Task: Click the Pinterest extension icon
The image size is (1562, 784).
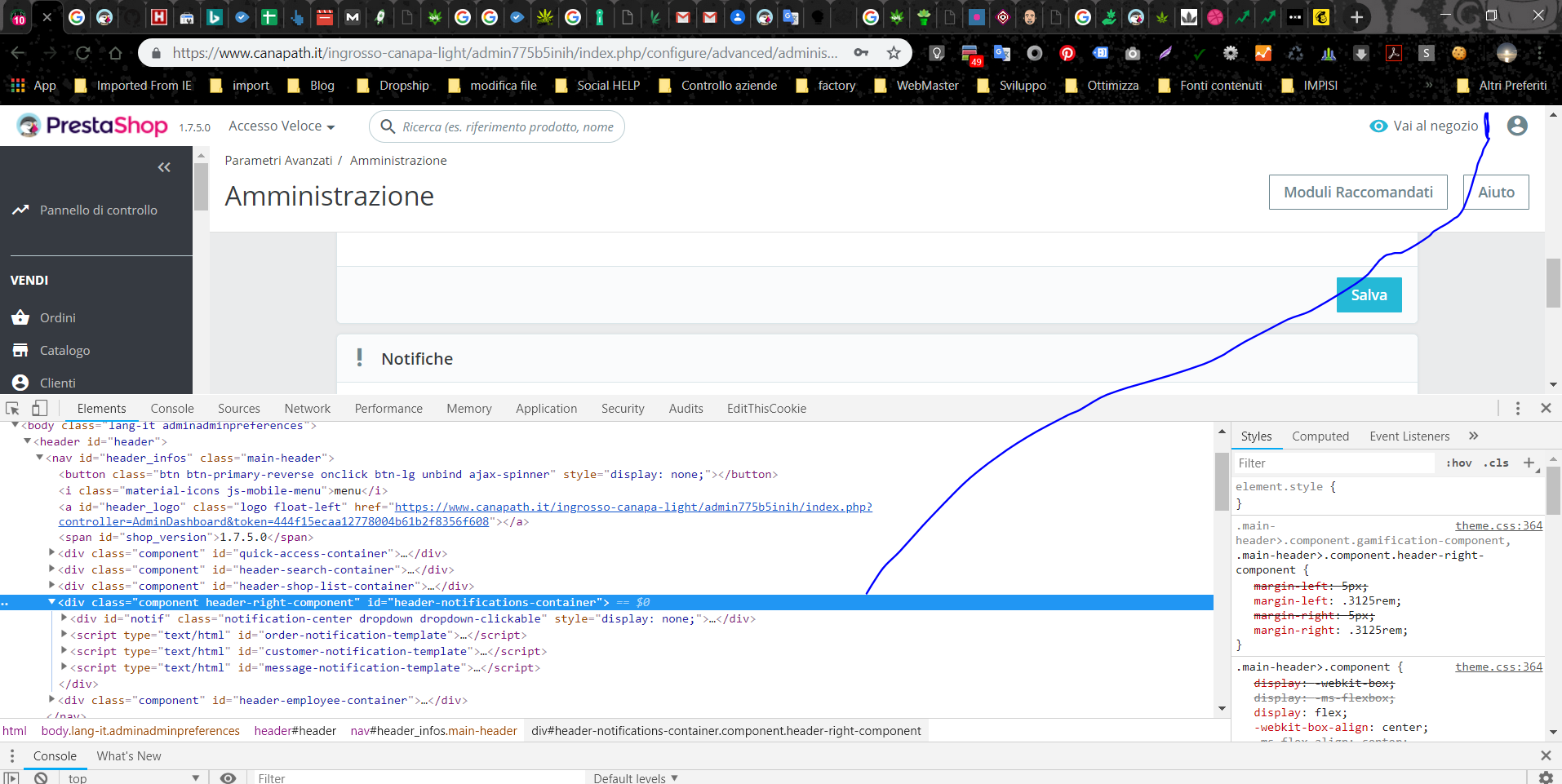Action: click(1067, 53)
